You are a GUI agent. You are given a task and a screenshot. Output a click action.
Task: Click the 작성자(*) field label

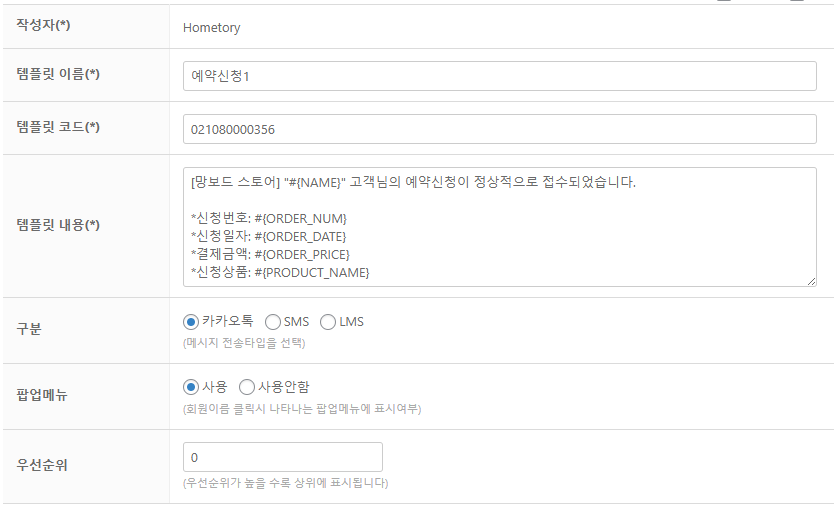pos(43,25)
